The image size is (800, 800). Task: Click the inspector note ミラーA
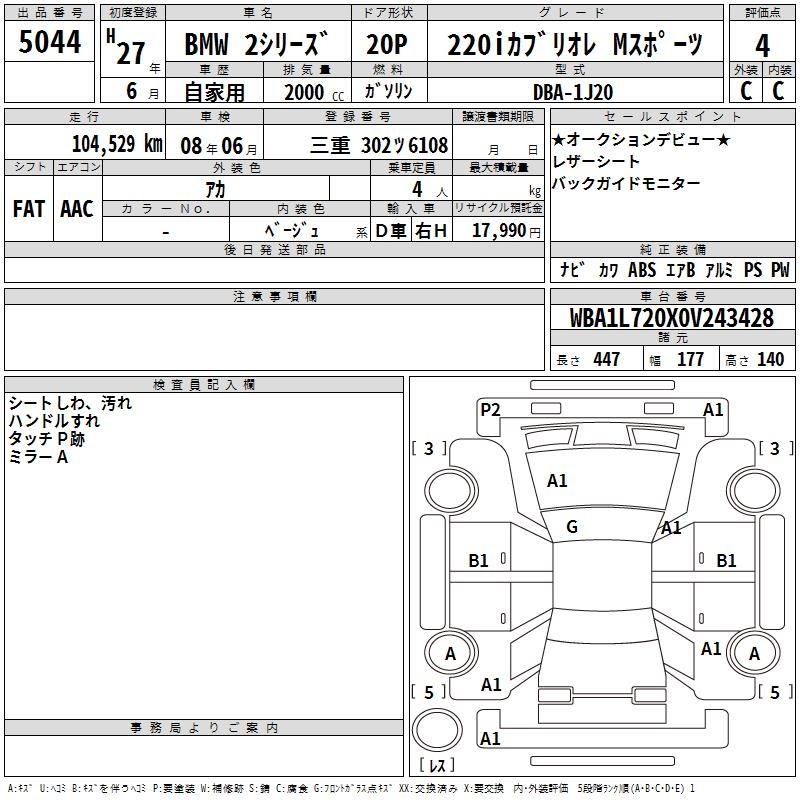[38, 457]
